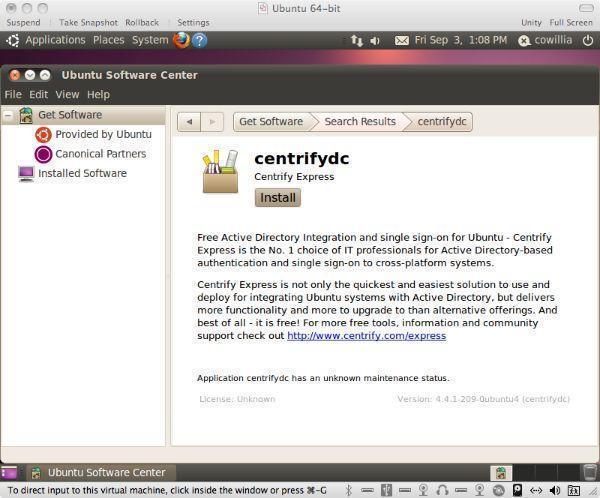Click Take Snapshot in the VM toolbar
Image resolution: width=600 pixels, height=498 pixels.
[88, 23]
